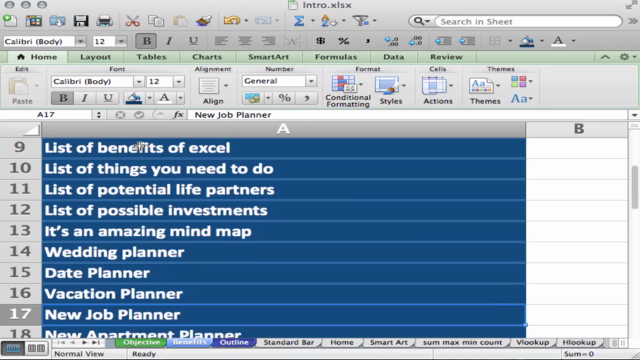Expand the Undo history arrow

(246, 20)
